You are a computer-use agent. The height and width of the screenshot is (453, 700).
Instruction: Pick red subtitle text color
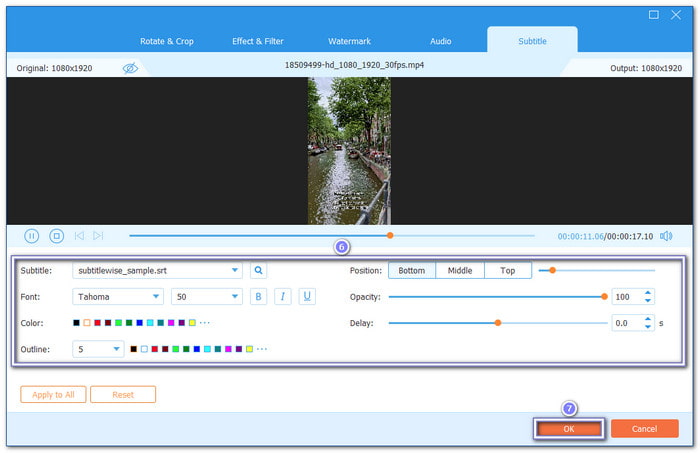pos(97,323)
